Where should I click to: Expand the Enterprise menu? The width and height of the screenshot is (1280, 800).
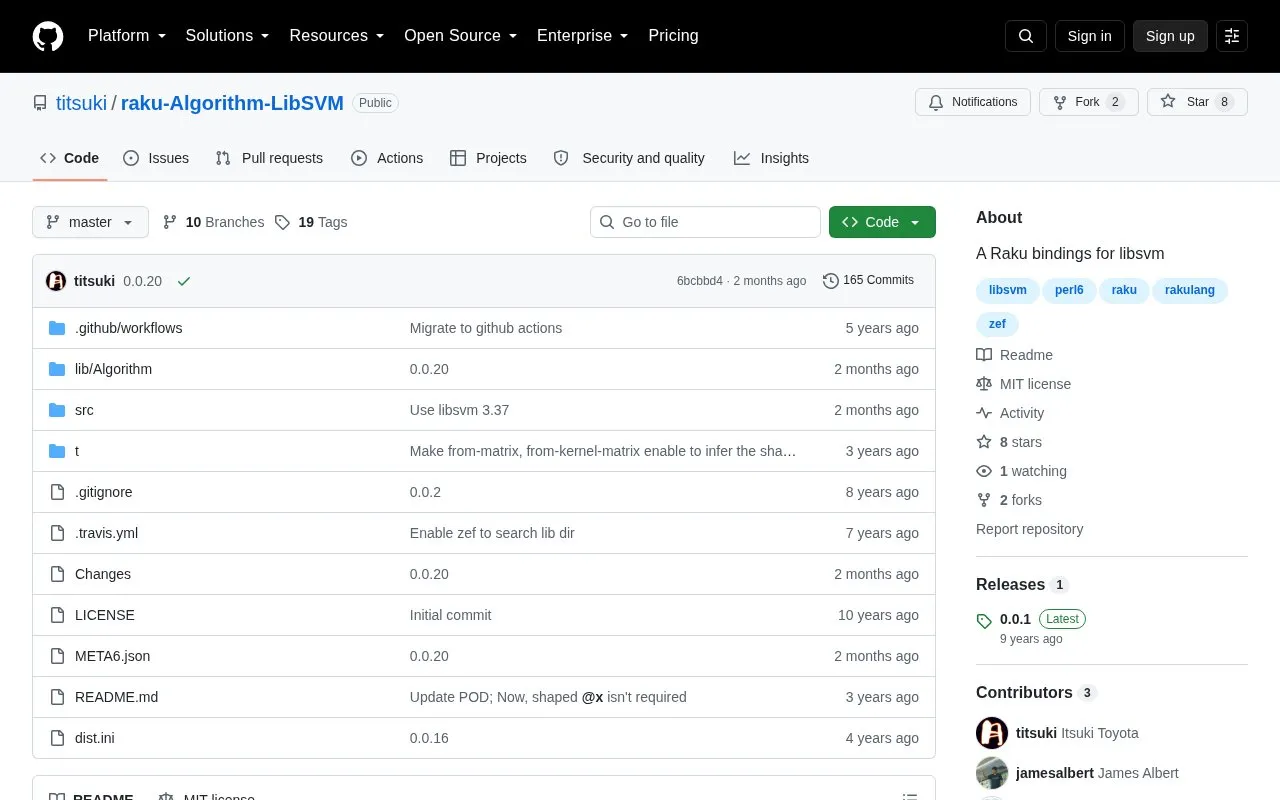click(582, 36)
